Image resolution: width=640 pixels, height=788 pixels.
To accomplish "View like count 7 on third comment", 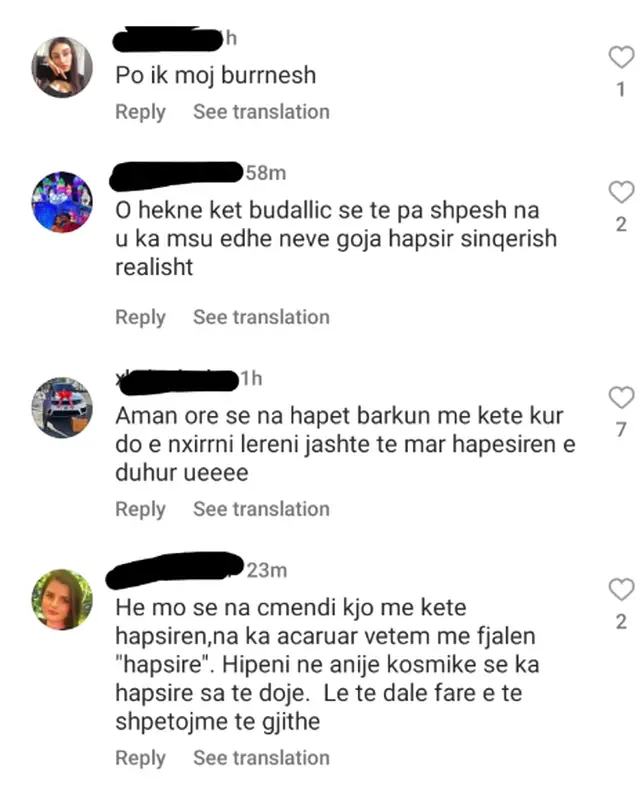I will [x=621, y=430].
